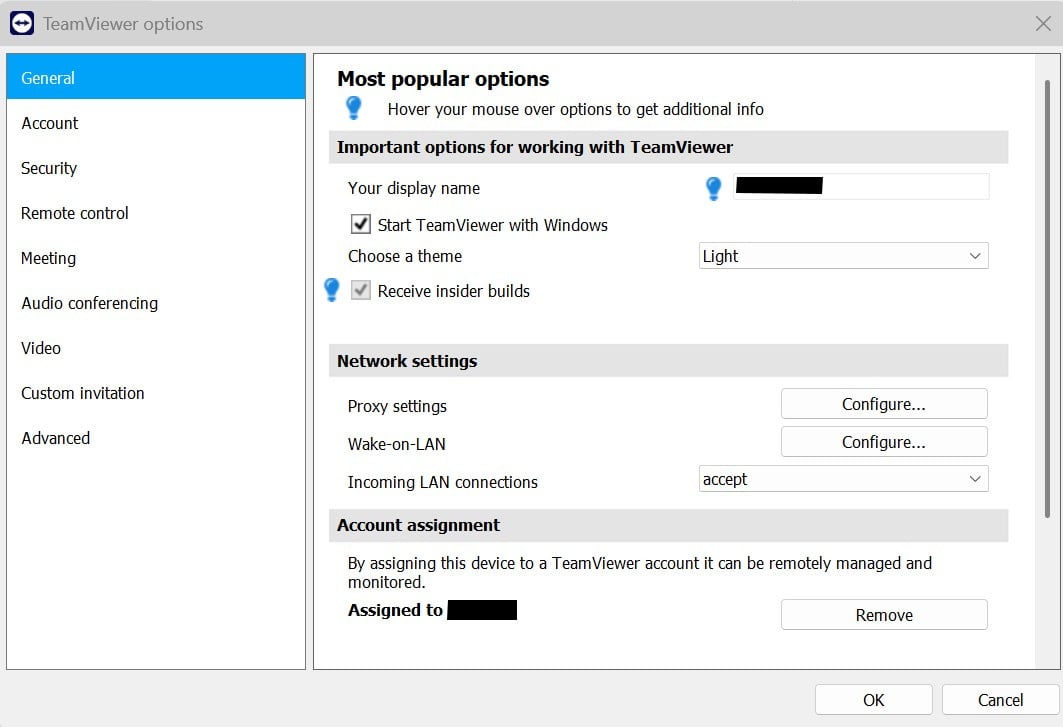Screen dimensions: 1063x727
Task: Toggle the Receive insider builds checkbox
Action: [360, 290]
